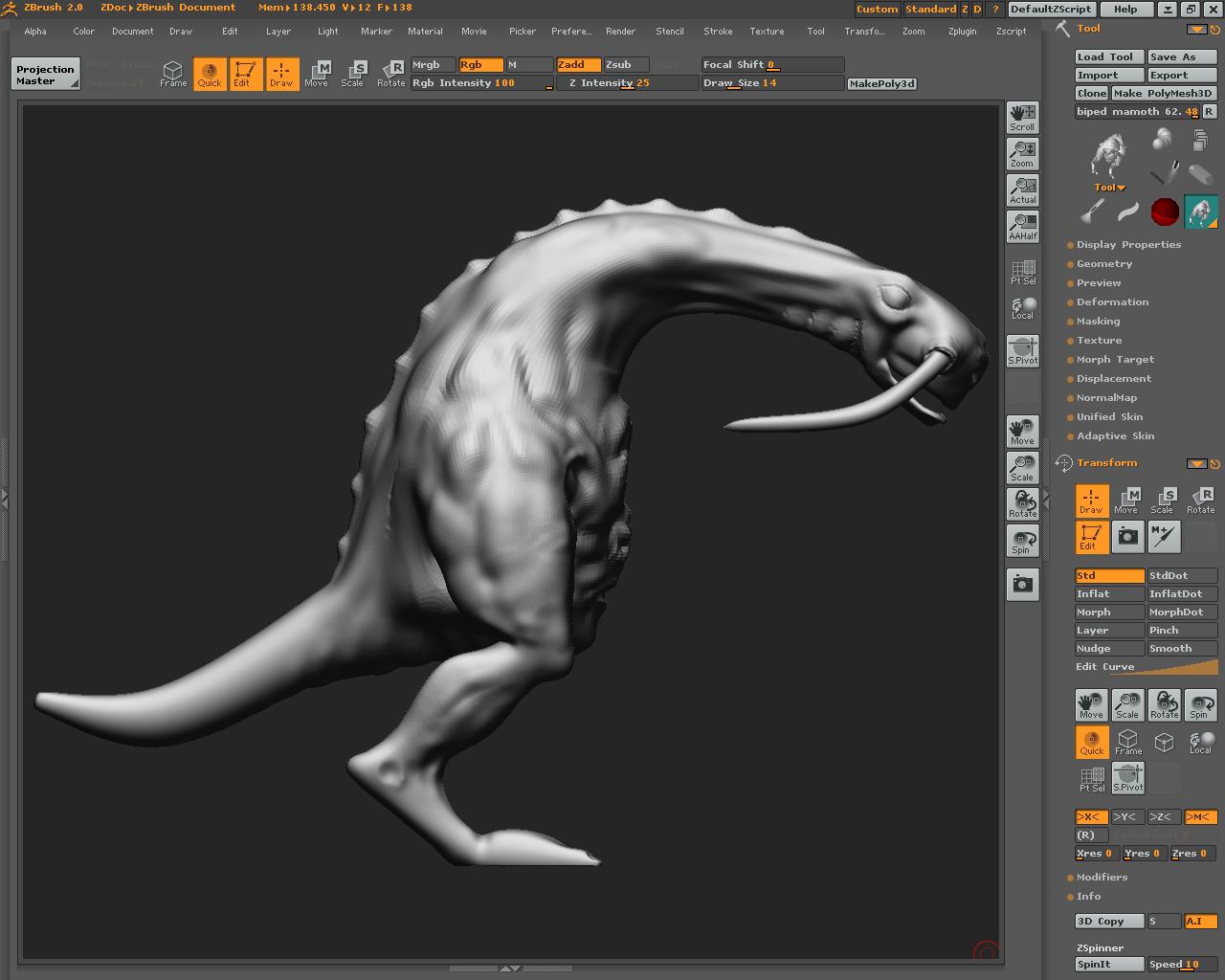Click the Spin icon beside the canvas
Screen dimensions: 1225x980
click(x=1022, y=541)
